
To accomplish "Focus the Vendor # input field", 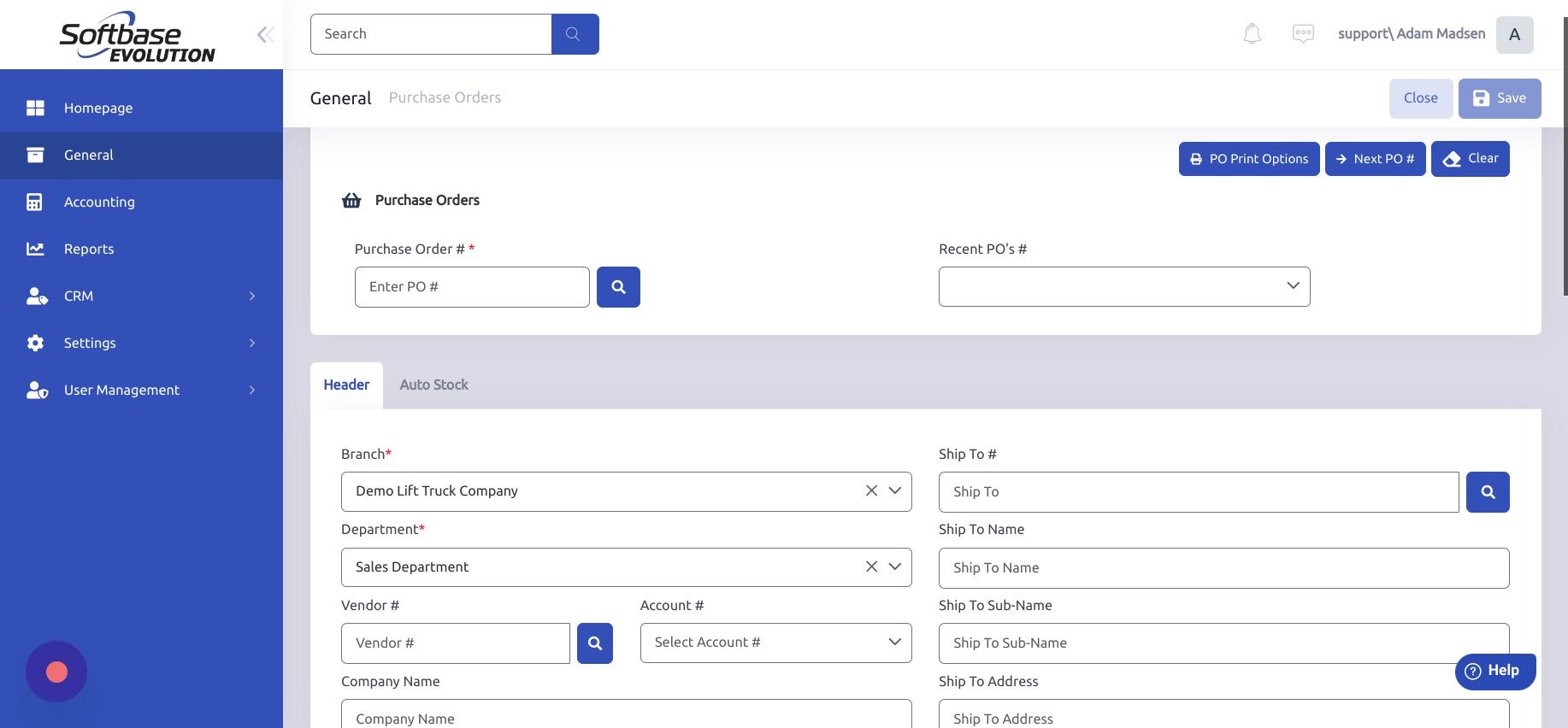I will (456, 643).
